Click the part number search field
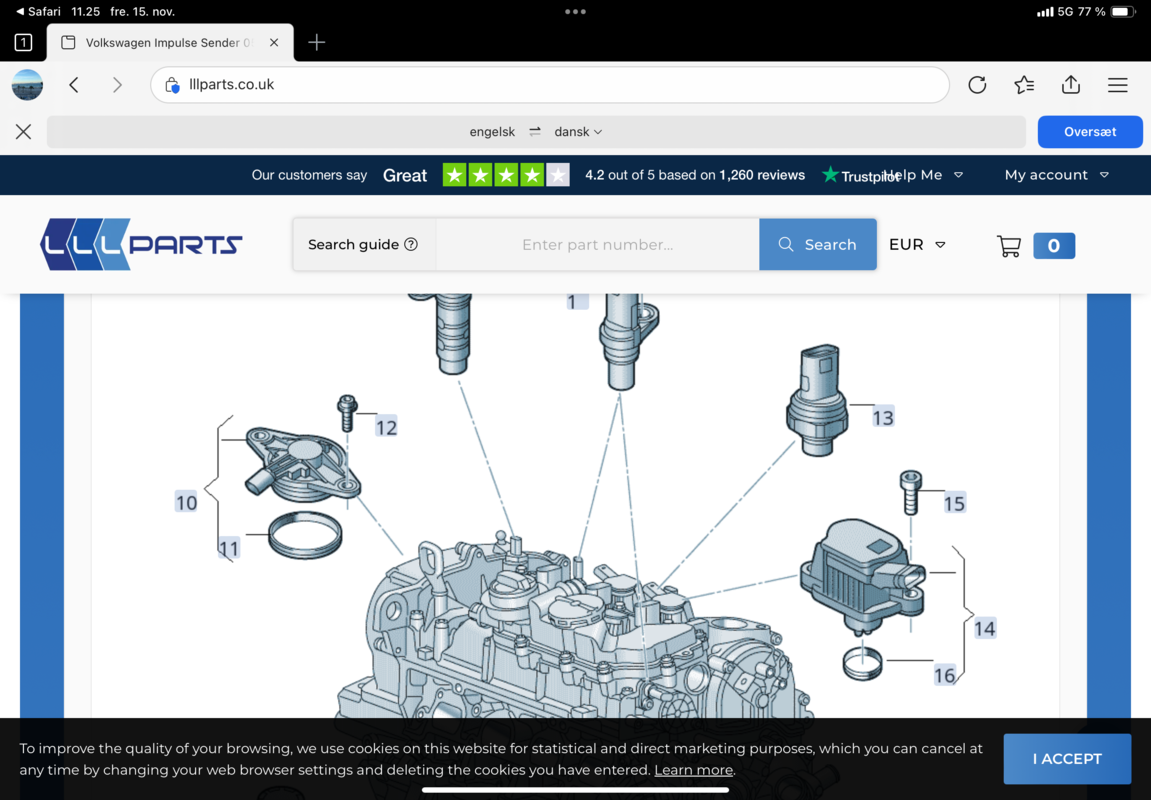This screenshot has height=800, width=1151. coord(597,244)
